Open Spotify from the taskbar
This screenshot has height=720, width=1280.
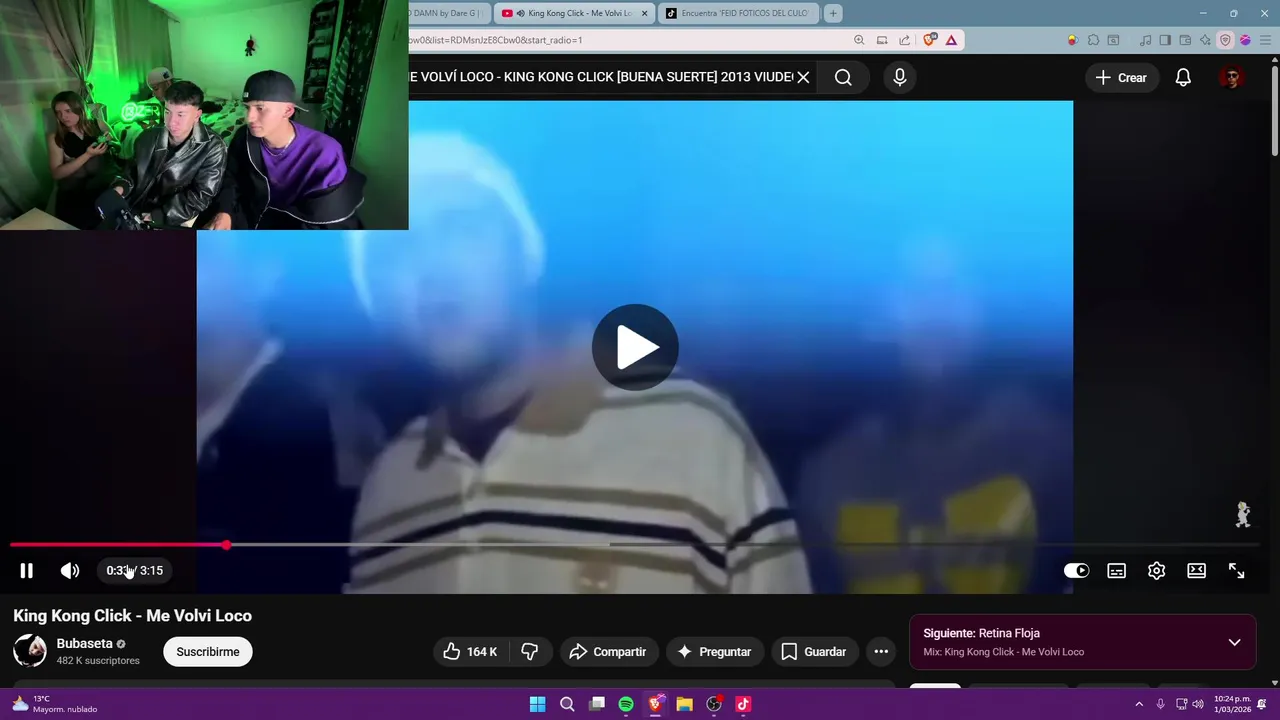point(626,704)
